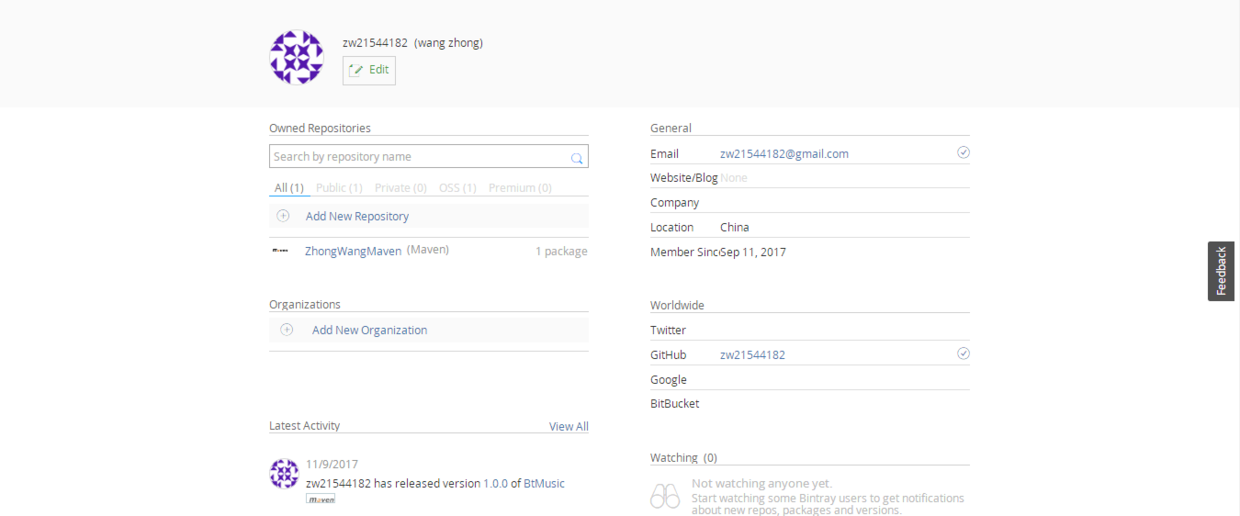Switch to the Public (1) tab
This screenshot has width=1240, height=516.
click(x=339, y=188)
